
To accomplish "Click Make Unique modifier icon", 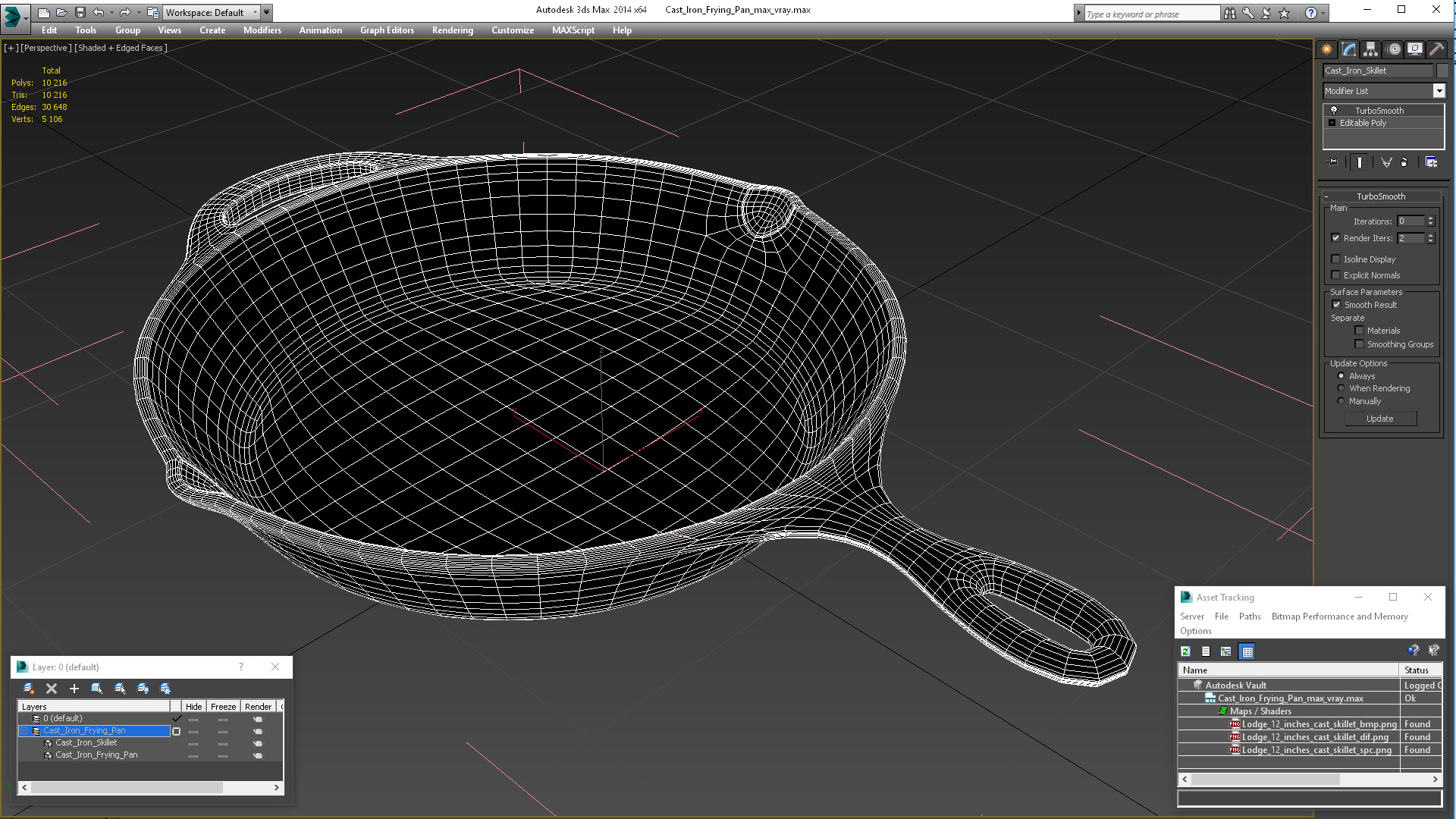I will pyautogui.click(x=1386, y=162).
